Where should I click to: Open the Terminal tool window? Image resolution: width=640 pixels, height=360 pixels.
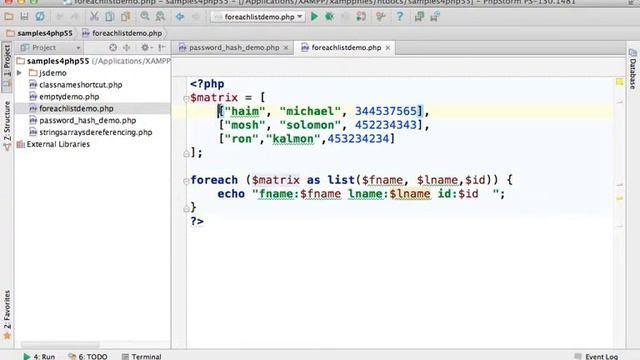[142, 356]
